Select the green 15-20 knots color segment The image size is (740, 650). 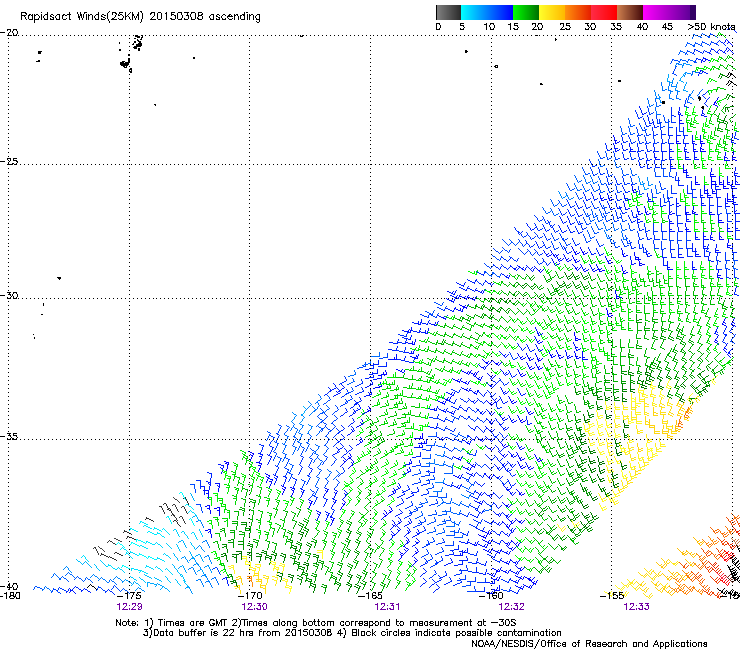coord(526,12)
